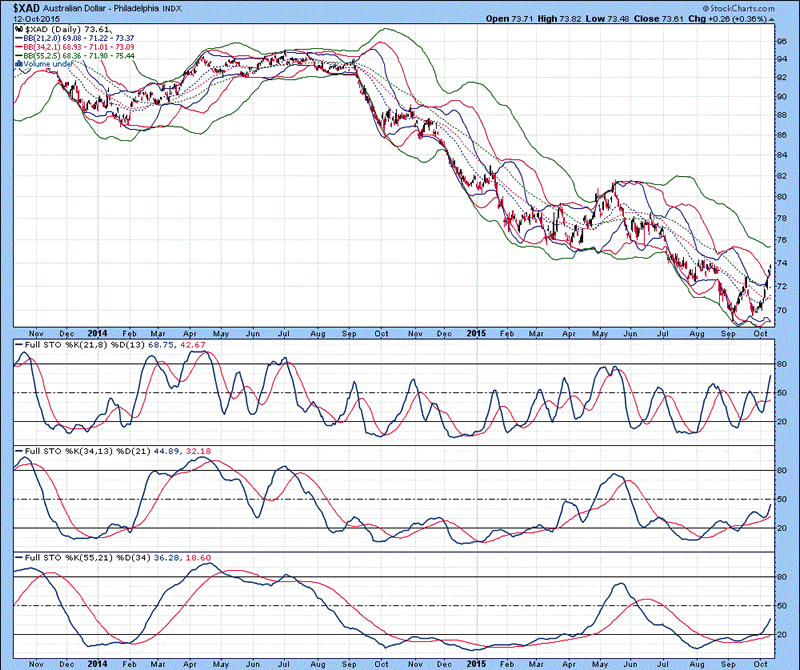Click the copyright symbol next to StockCharts.com
The image size is (800, 670).
tap(708, 7)
